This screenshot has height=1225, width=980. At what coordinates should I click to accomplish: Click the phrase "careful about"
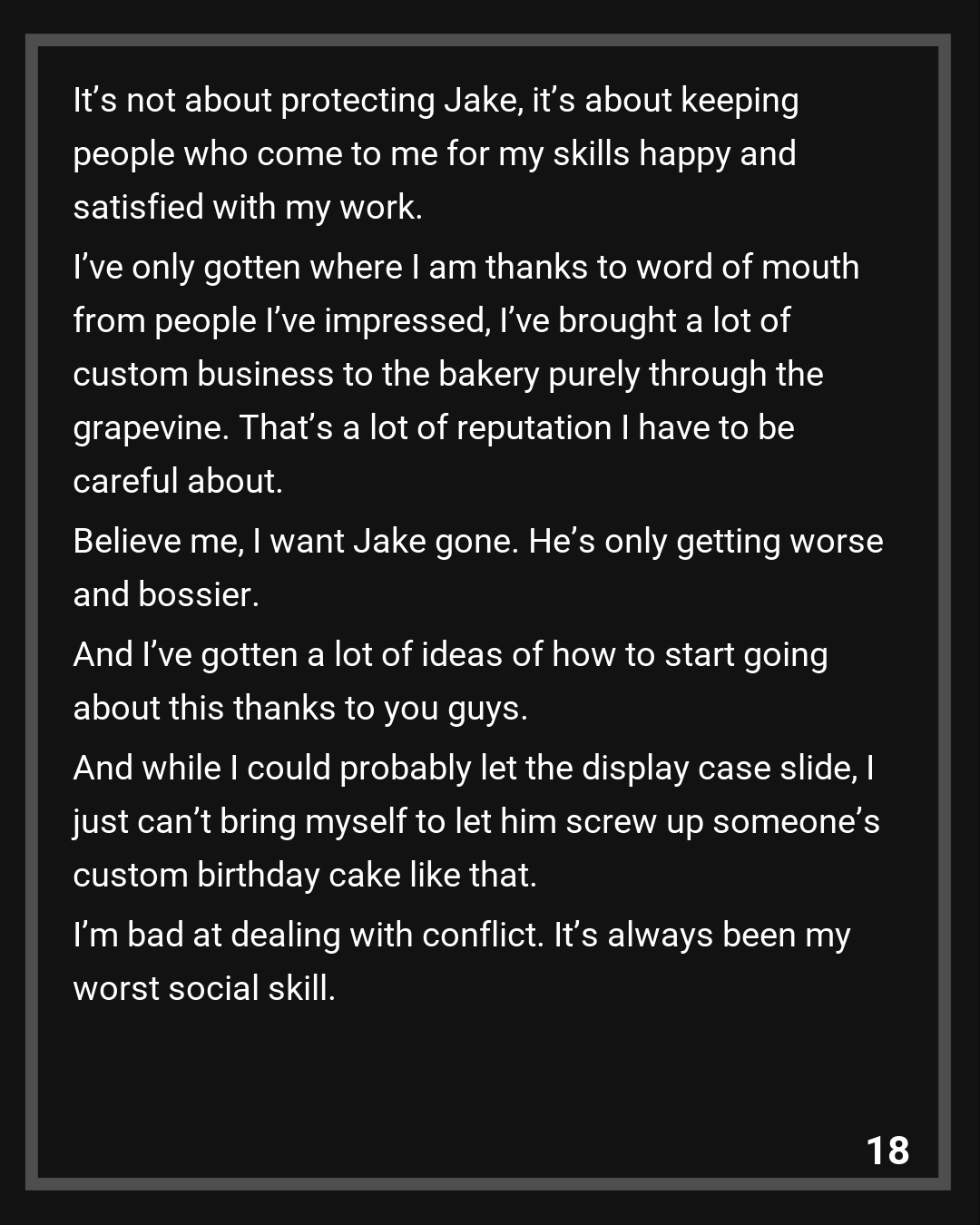(x=176, y=482)
